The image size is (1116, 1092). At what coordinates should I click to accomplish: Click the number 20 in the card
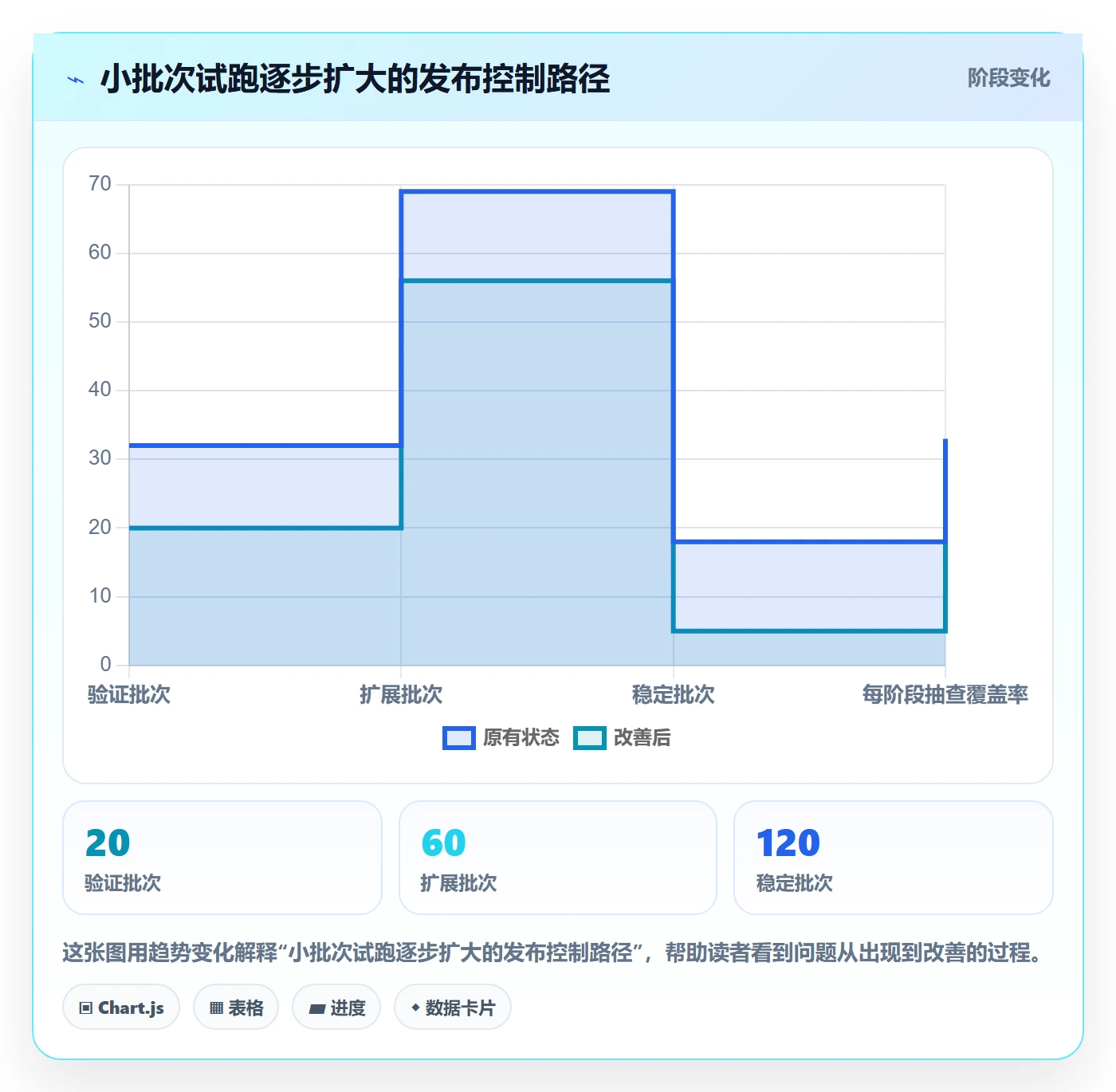click(108, 843)
